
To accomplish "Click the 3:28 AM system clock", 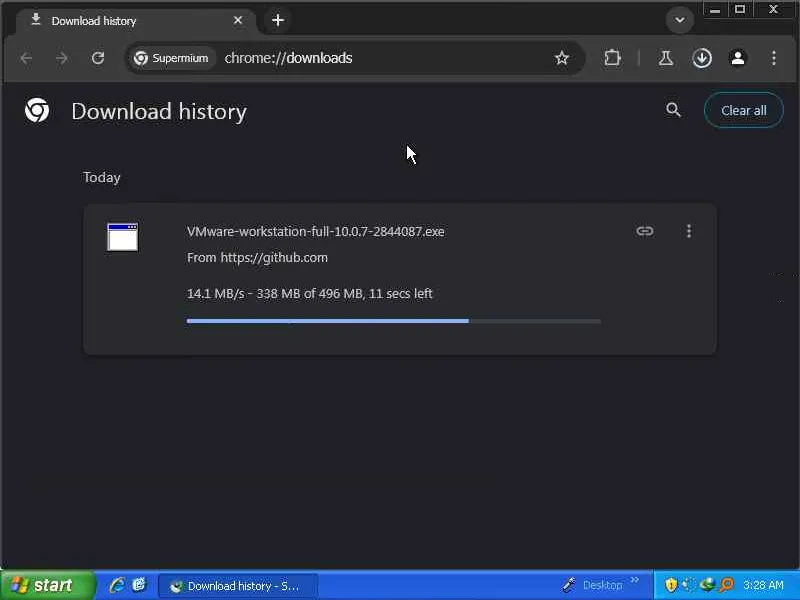I will pos(763,585).
